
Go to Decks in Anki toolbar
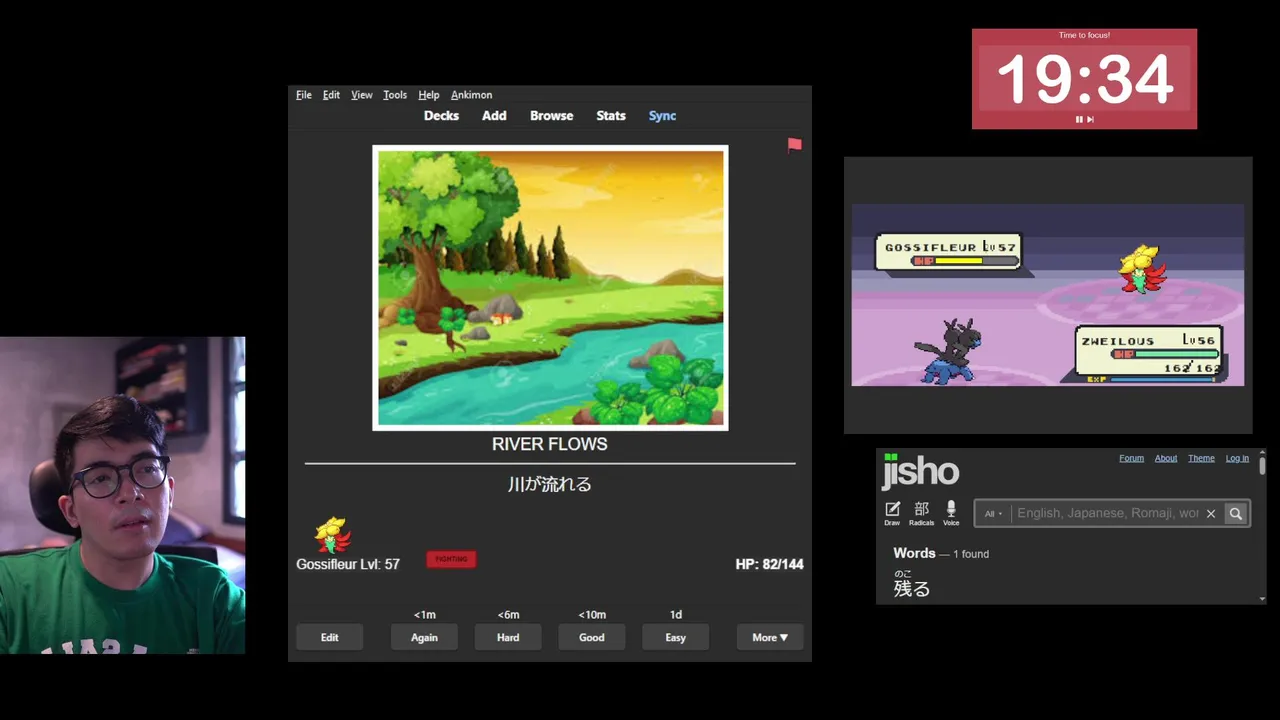[x=441, y=116]
